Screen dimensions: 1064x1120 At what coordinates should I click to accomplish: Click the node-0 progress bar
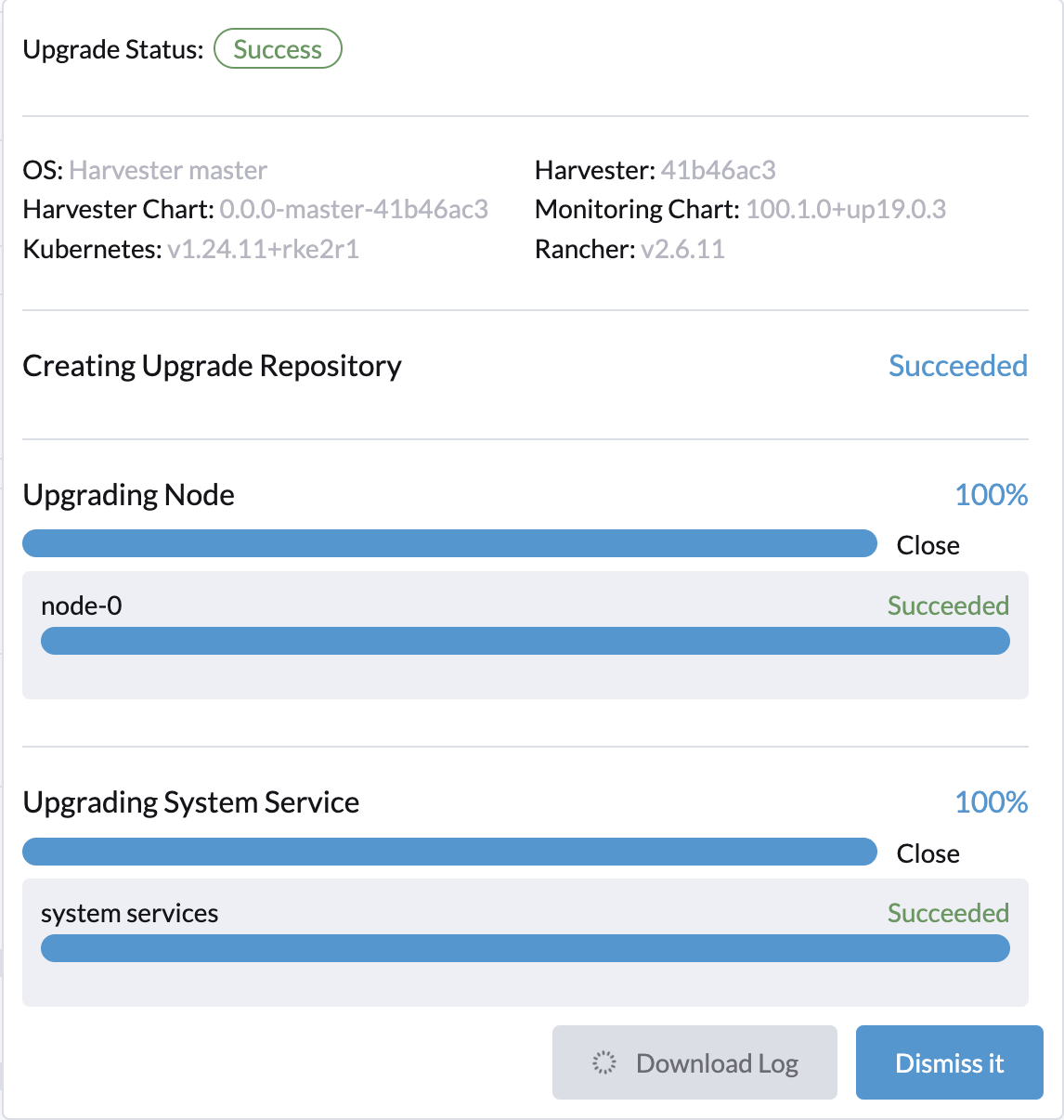(x=526, y=641)
